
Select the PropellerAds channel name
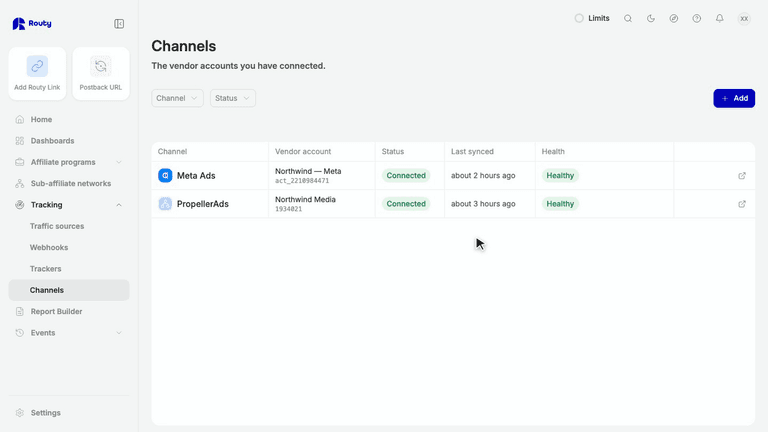coord(203,204)
